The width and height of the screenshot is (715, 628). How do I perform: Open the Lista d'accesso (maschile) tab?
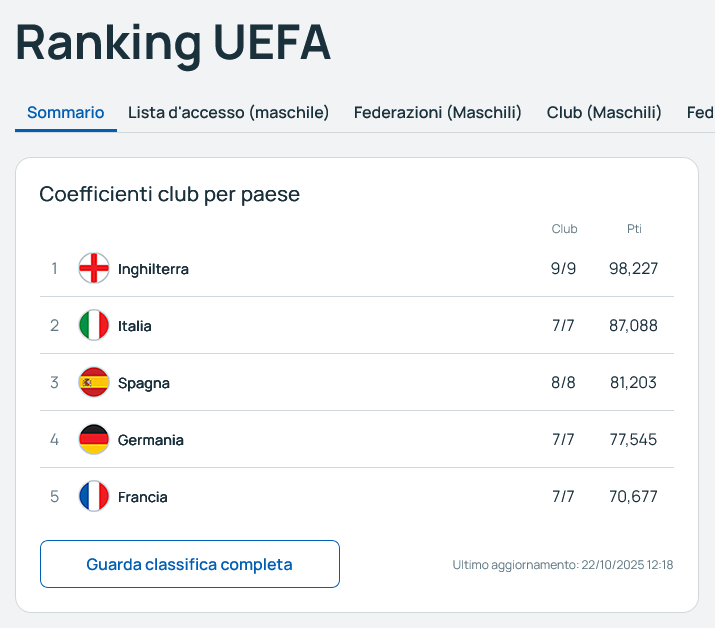[228, 112]
